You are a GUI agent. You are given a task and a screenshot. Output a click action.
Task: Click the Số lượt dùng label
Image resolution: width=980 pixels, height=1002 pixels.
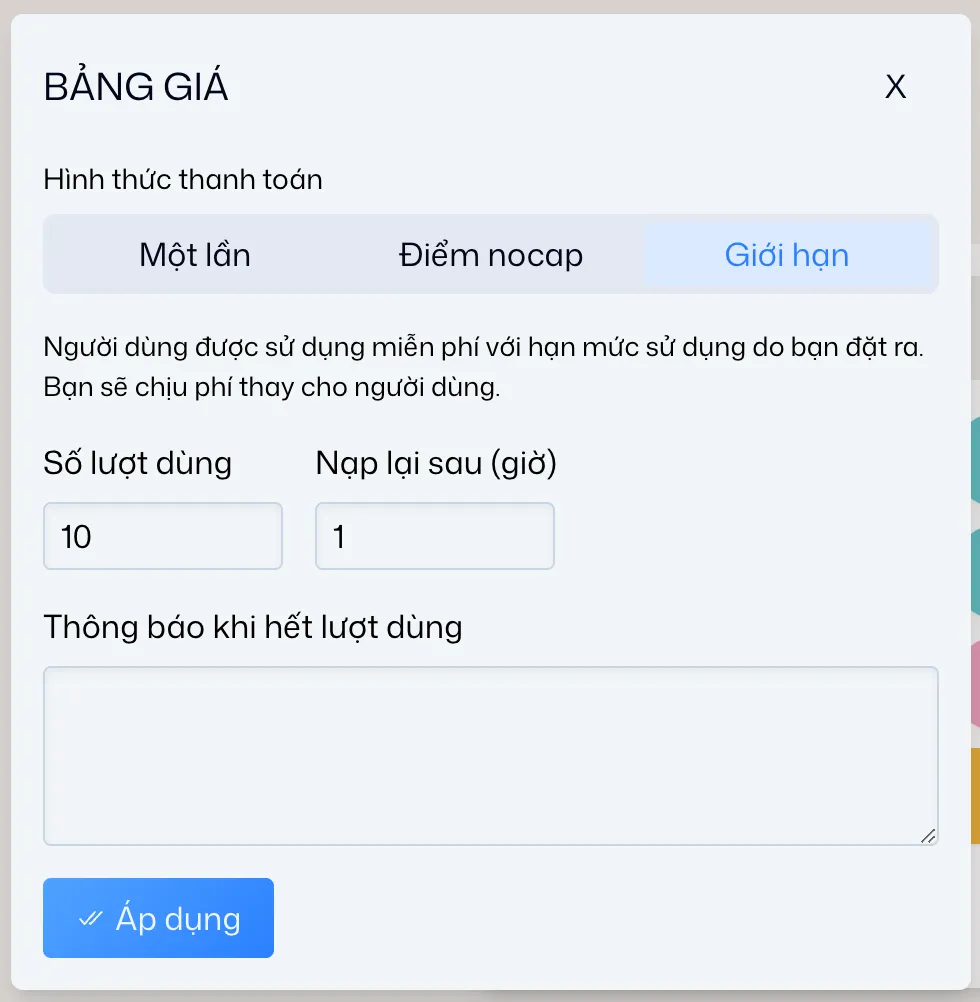click(137, 462)
